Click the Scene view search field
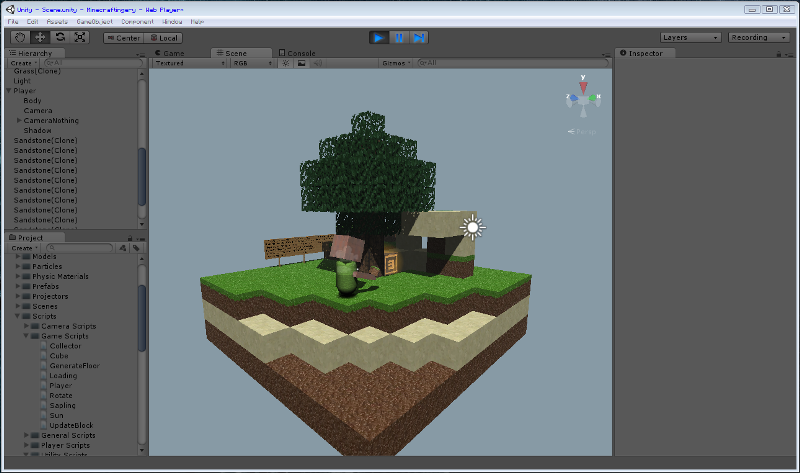The height and width of the screenshot is (473, 800). [x=513, y=63]
